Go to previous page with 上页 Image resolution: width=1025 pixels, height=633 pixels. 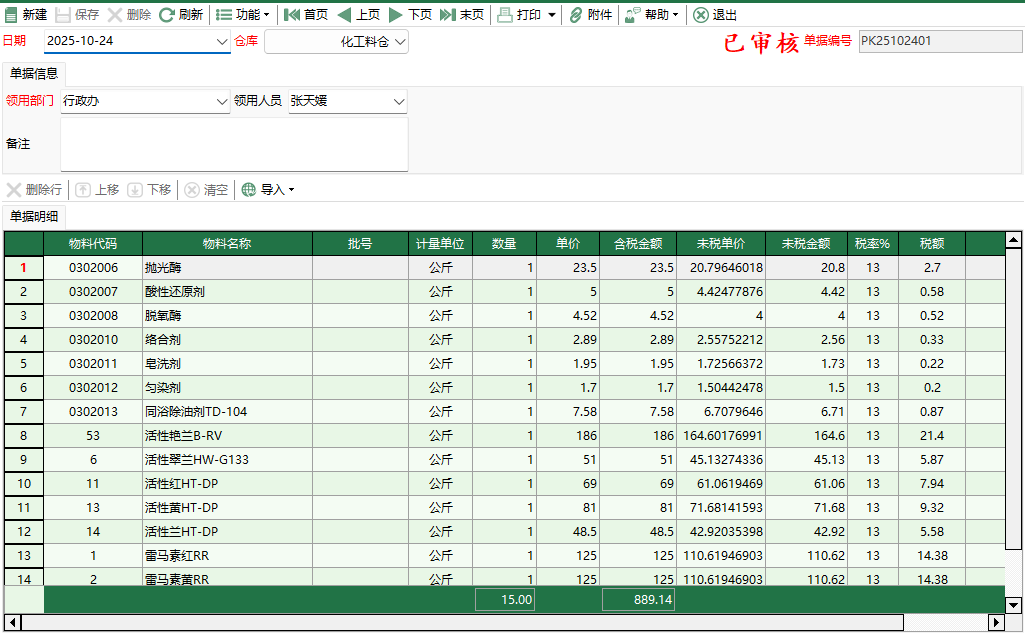pos(362,15)
